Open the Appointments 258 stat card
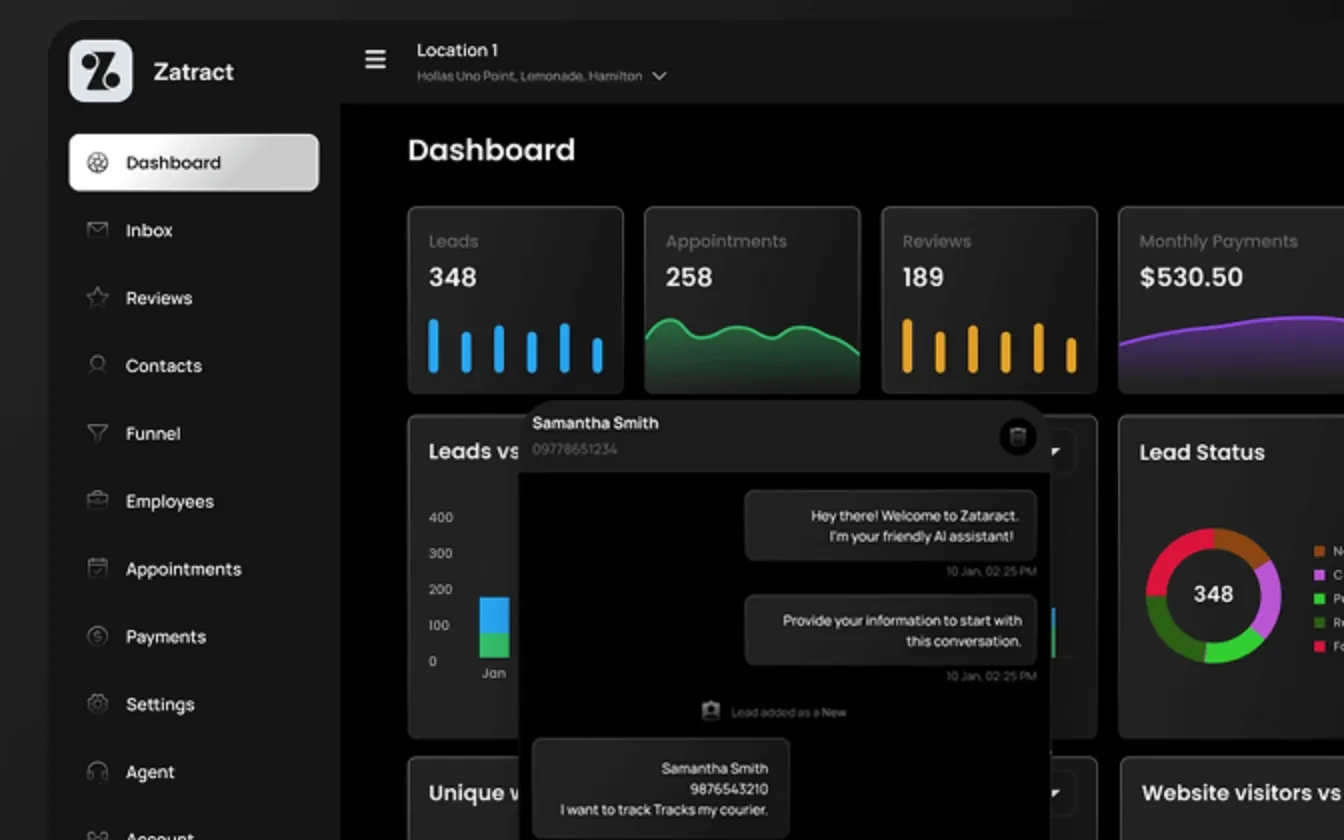1344x840 pixels. (x=752, y=300)
